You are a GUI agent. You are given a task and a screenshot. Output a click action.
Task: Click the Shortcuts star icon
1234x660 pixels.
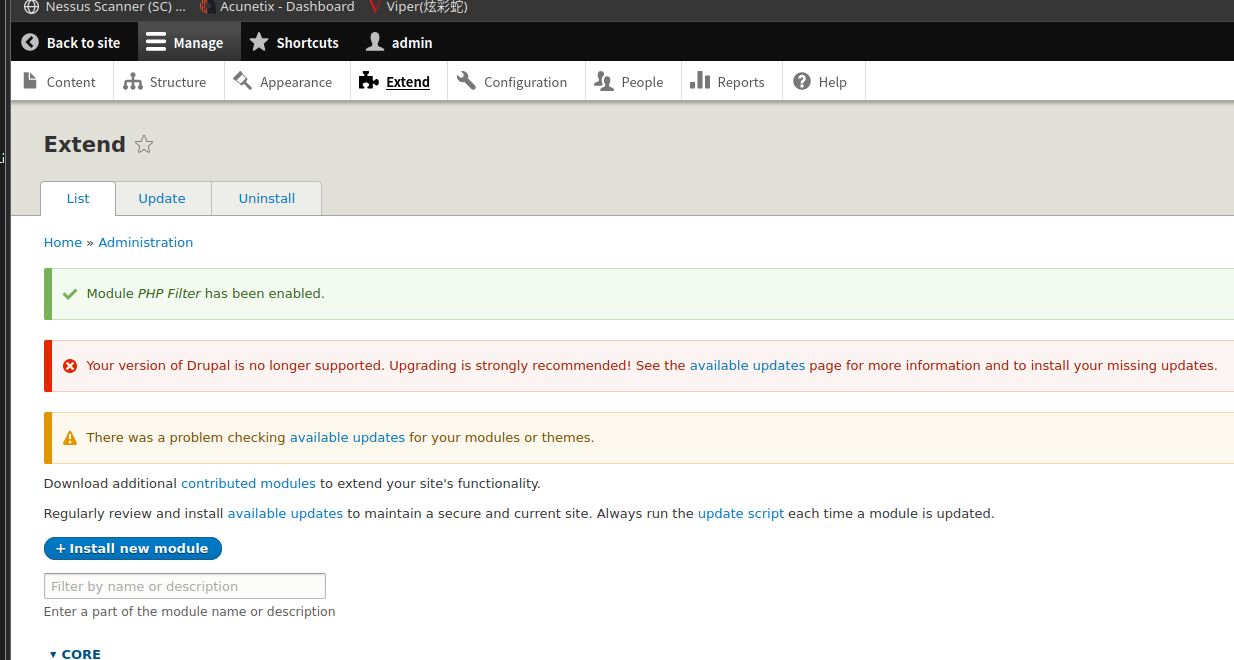(x=259, y=42)
